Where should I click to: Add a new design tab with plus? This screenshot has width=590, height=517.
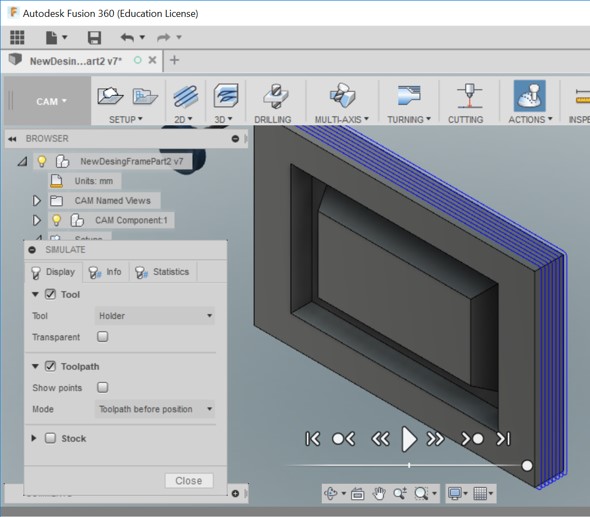175,60
